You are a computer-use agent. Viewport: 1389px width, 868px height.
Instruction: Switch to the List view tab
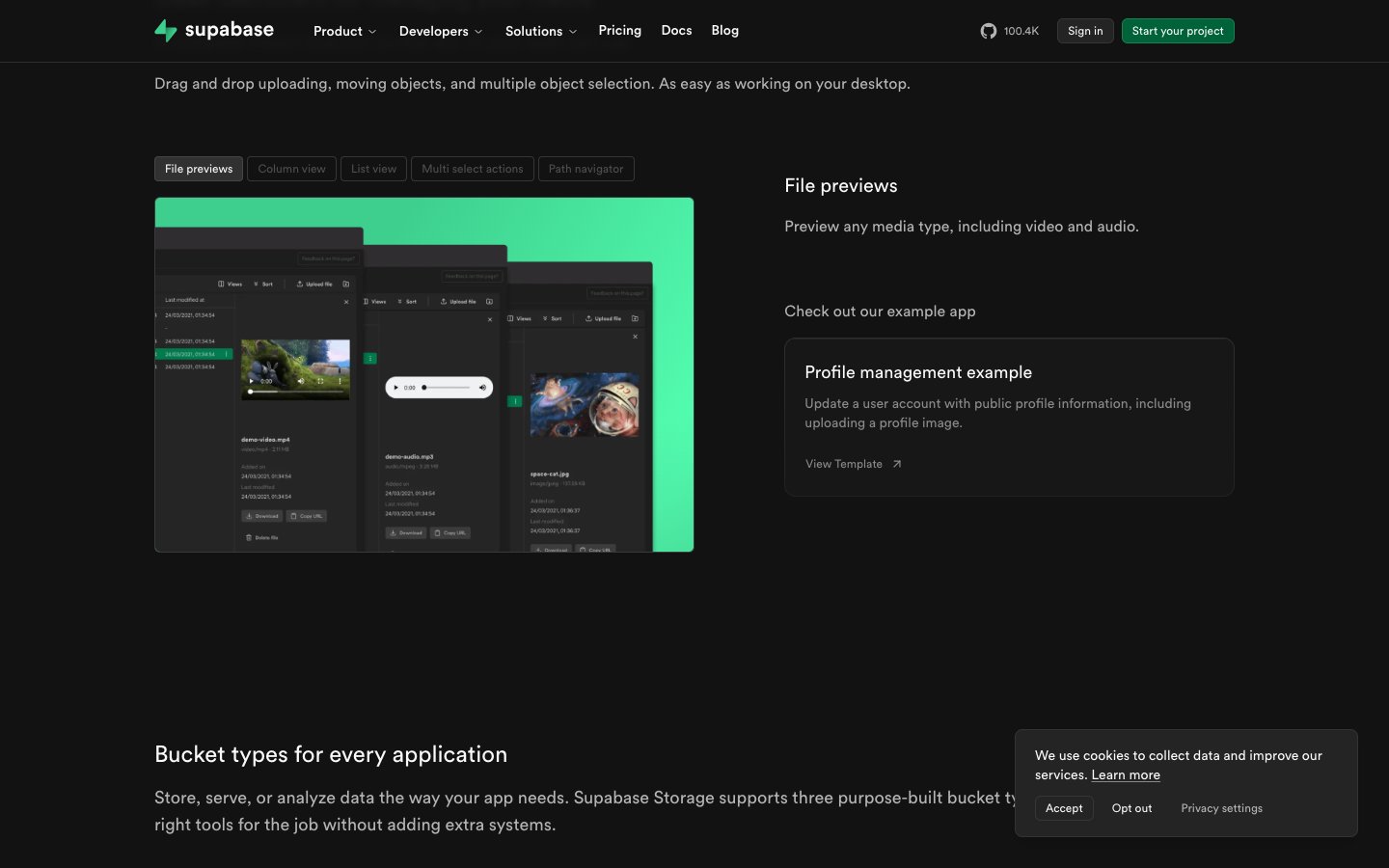(373, 169)
